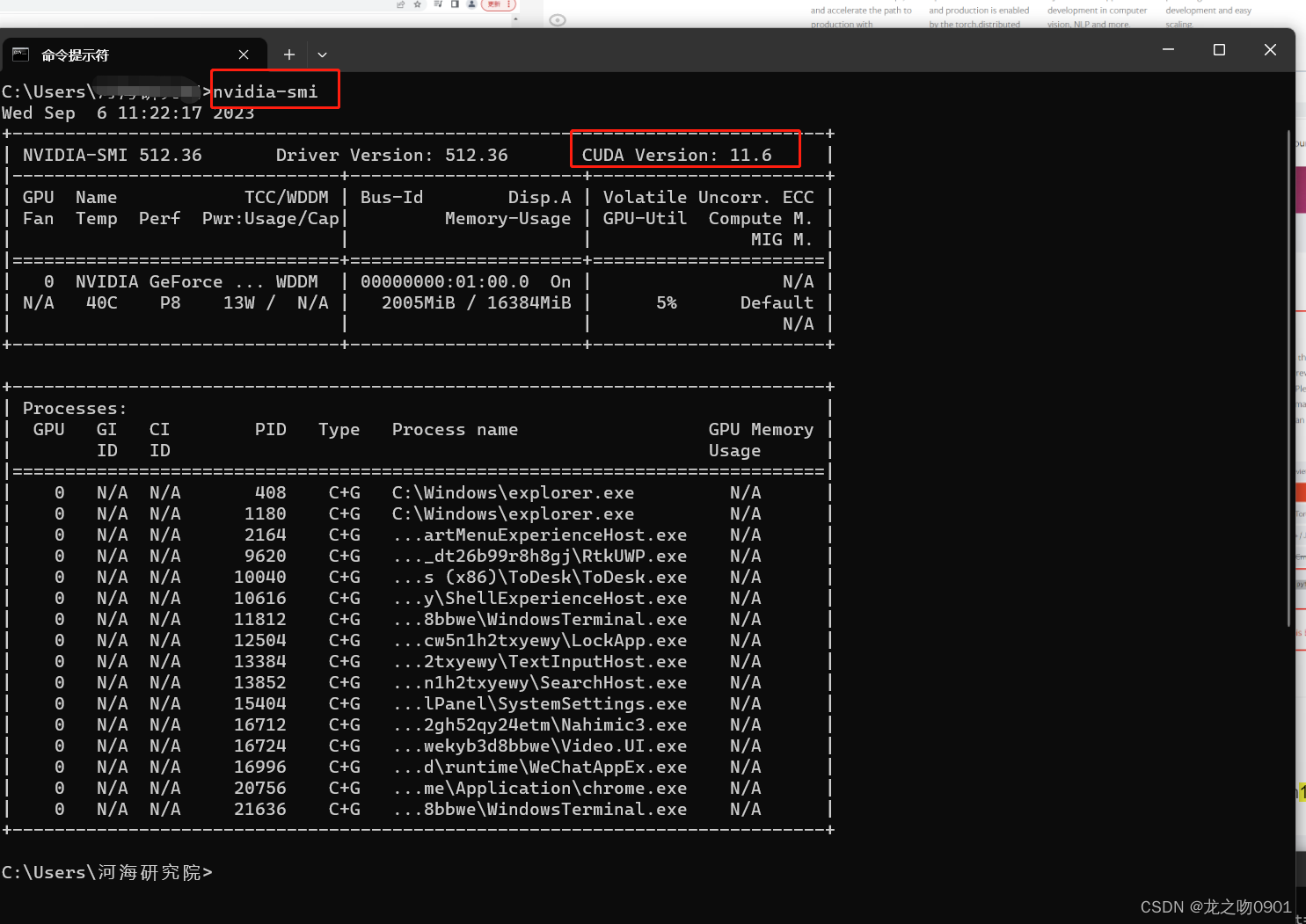Screen dimensions: 1306x924
Task: Click the 'CUDA Version: 11.6' text
Action: (676, 155)
